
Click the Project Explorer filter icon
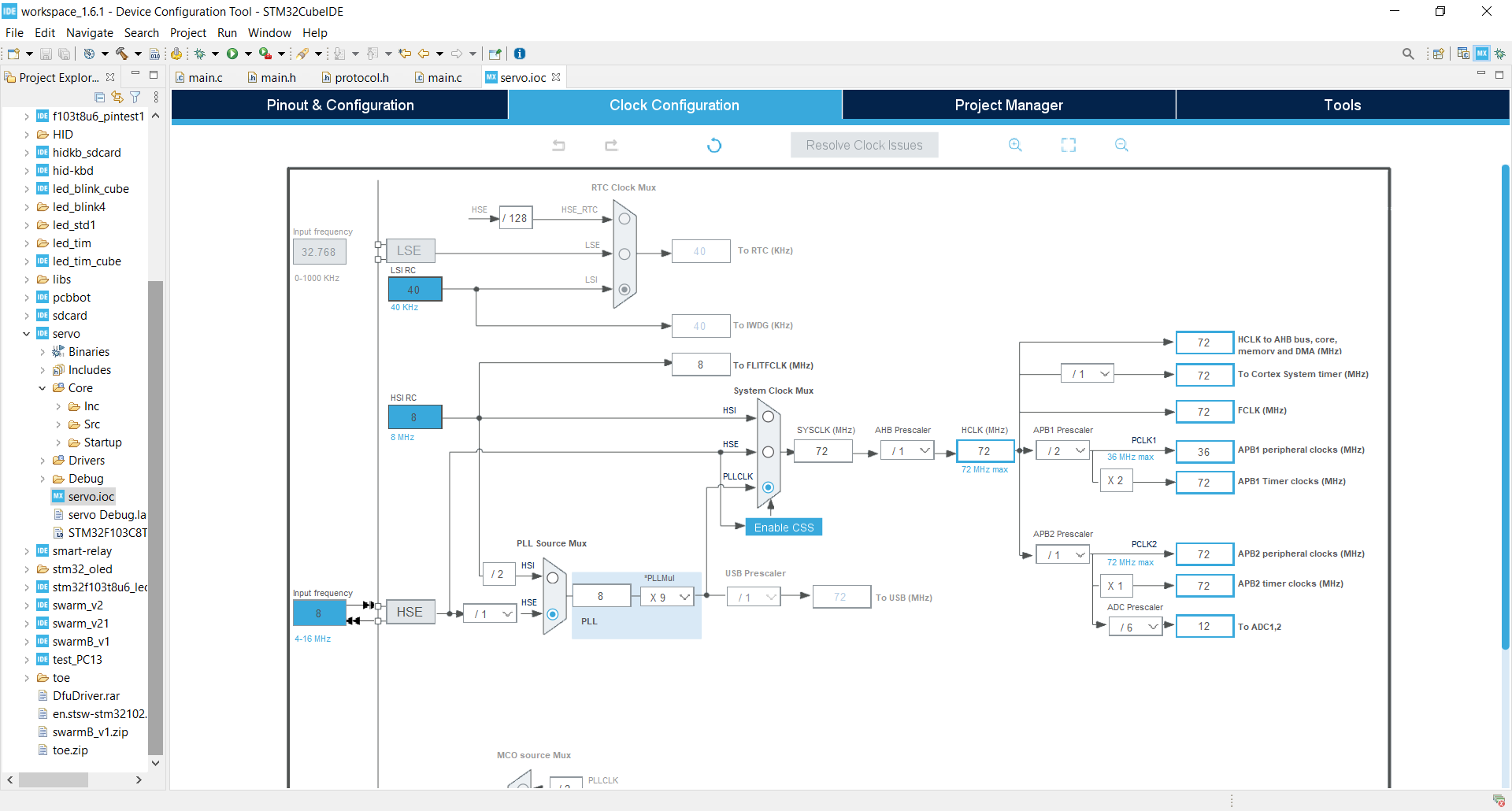pyautogui.click(x=135, y=97)
